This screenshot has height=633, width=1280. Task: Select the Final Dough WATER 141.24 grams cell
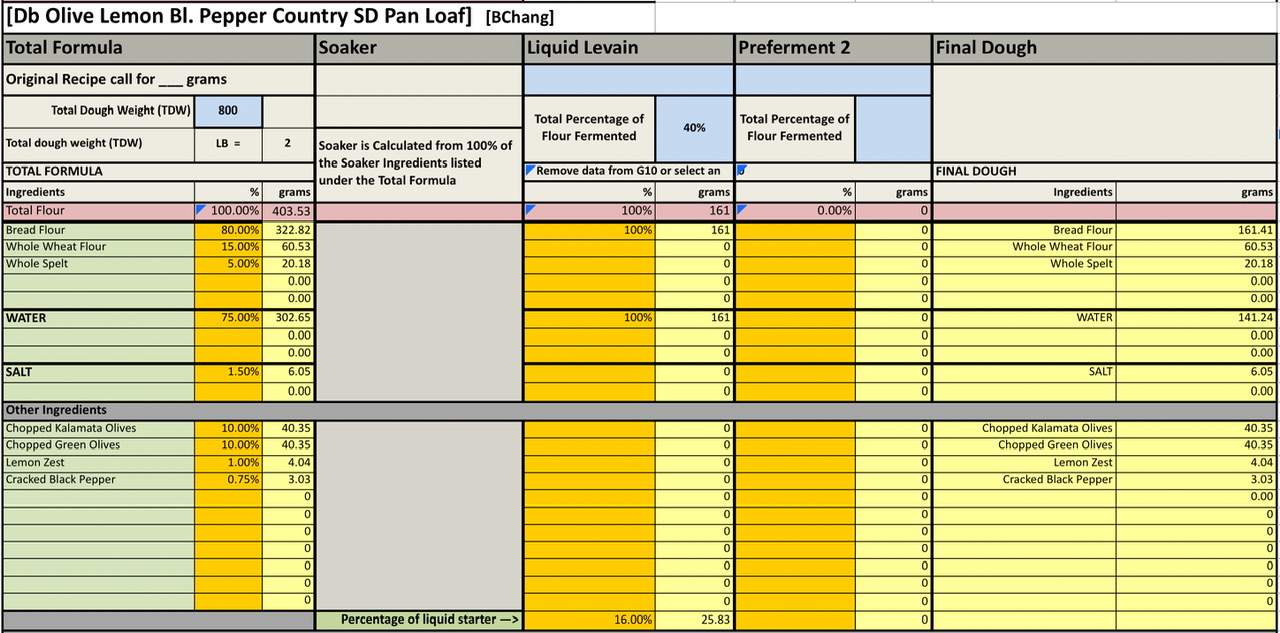pyautogui.click(x=1196, y=318)
